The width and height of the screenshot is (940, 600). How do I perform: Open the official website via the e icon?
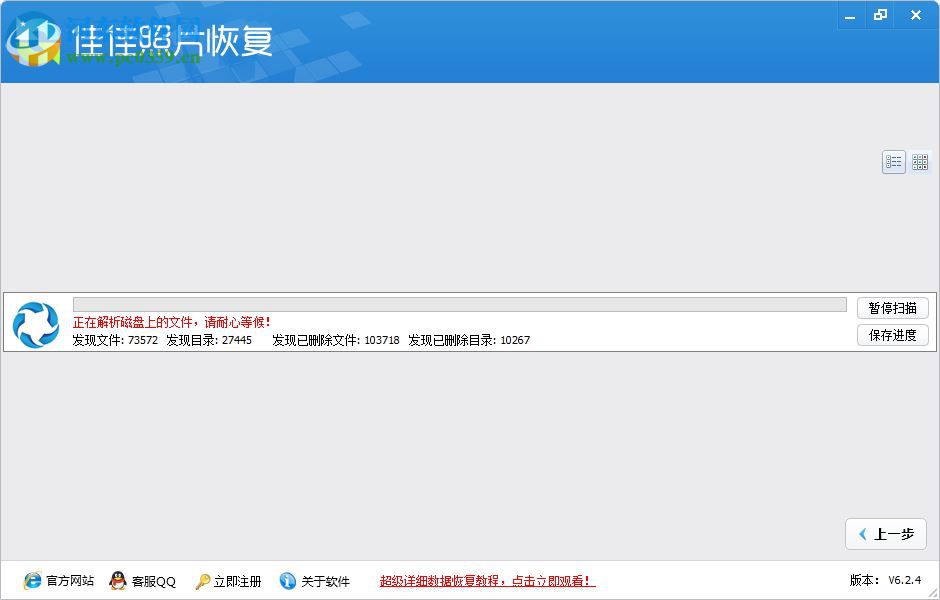(32, 581)
